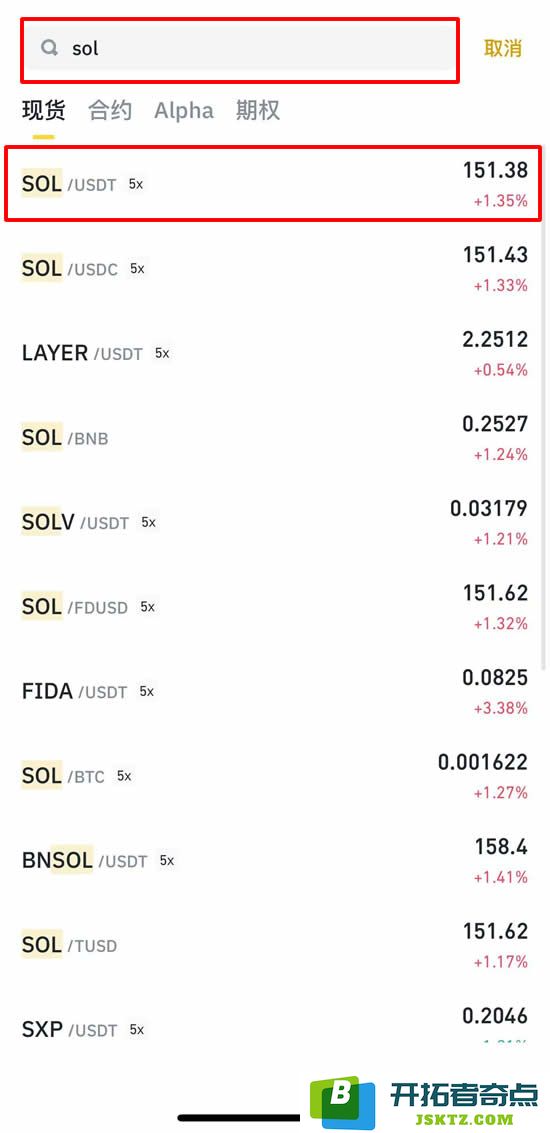Click the search magnifier icon

(x=49, y=48)
